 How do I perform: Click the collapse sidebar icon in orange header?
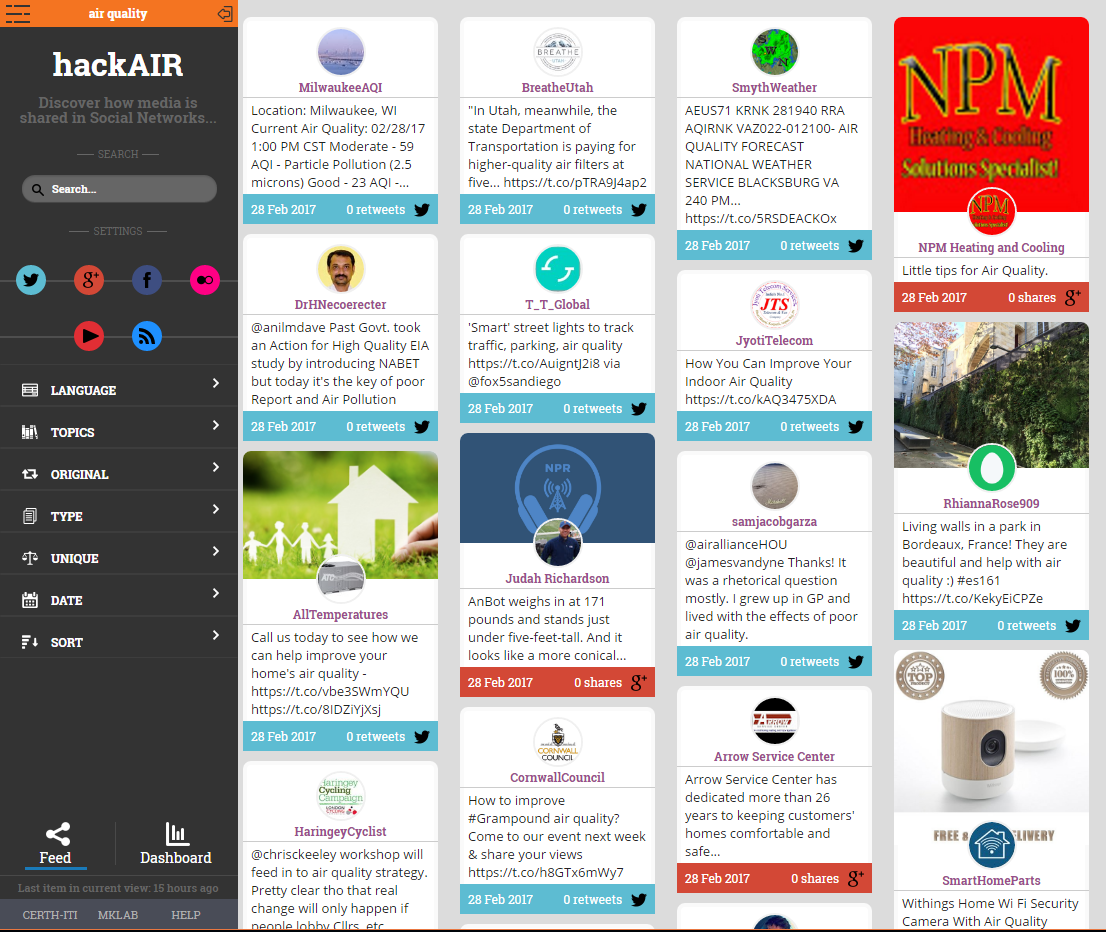coord(225,13)
